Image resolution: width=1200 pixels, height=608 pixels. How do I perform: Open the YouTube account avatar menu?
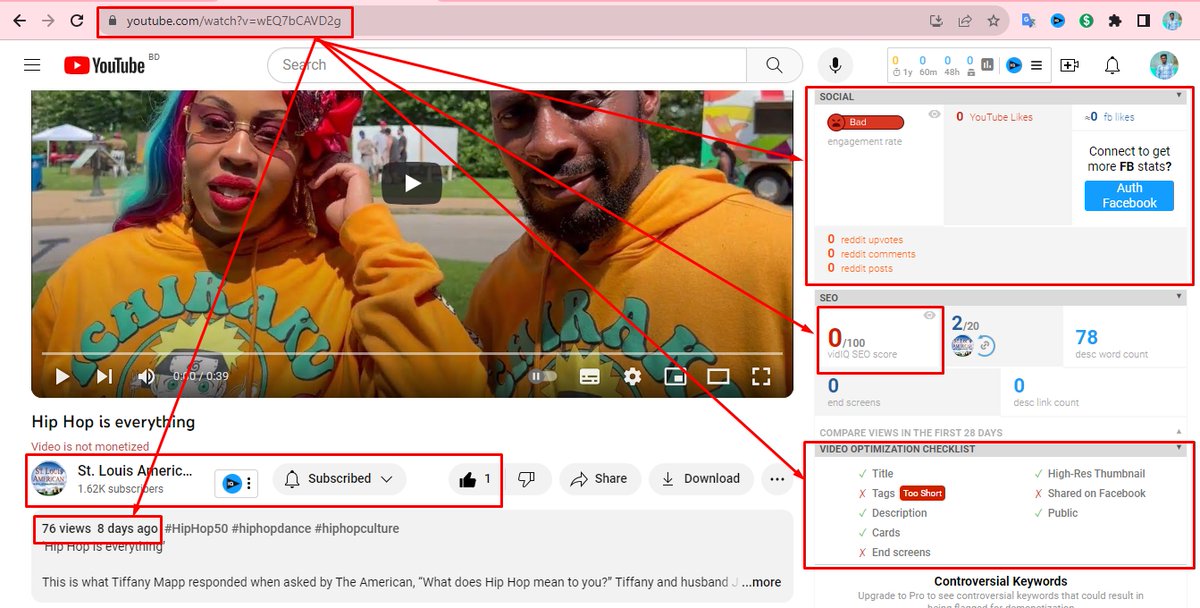[1165, 65]
